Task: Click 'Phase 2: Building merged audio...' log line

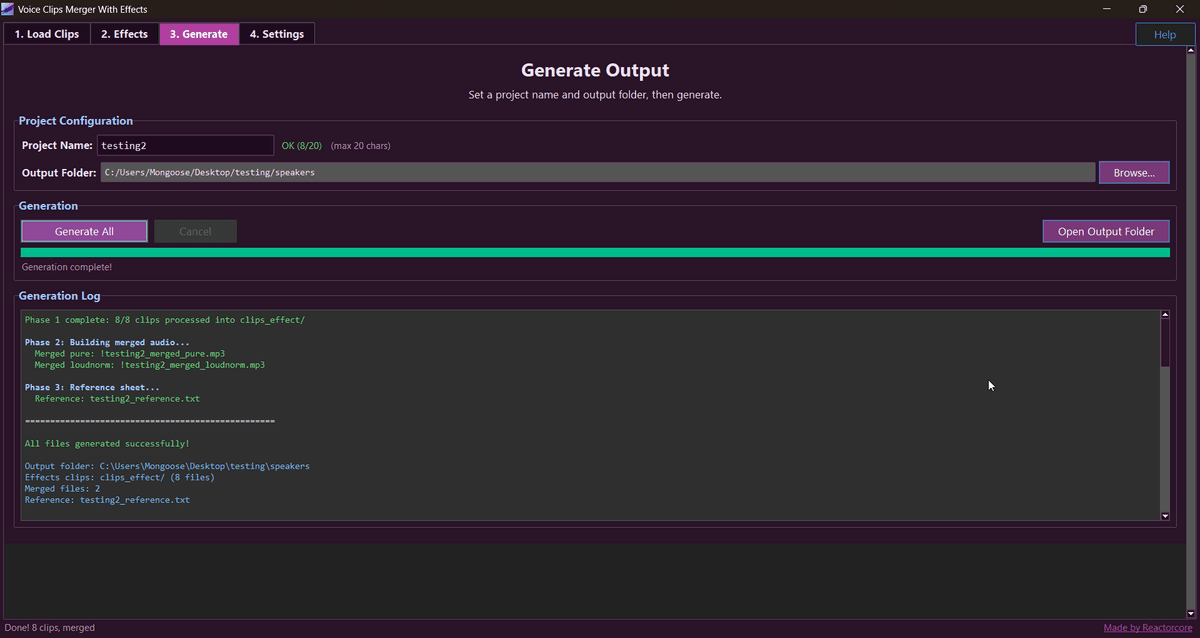Action: [107, 343]
